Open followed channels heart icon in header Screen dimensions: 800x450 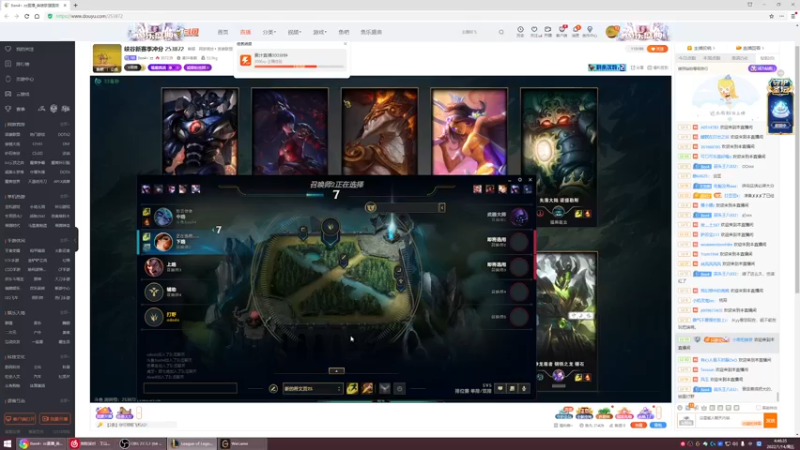pyautogui.click(x=534, y=30)
